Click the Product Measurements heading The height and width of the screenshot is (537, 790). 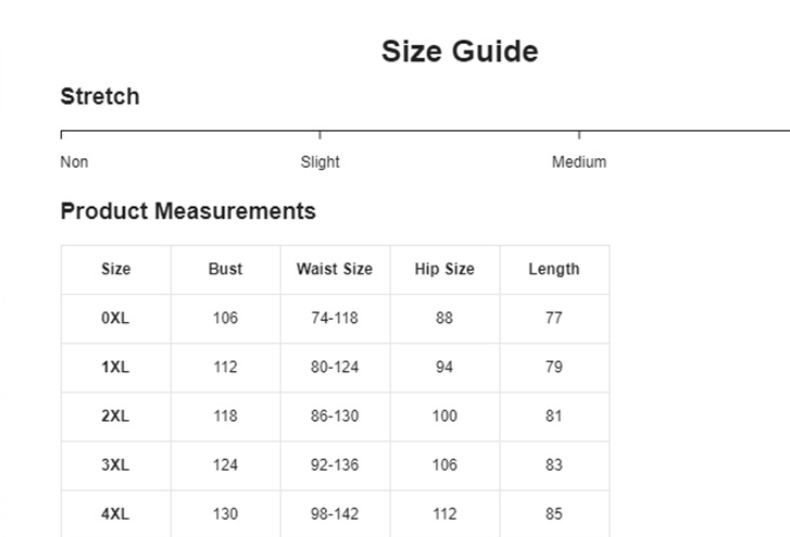click(x=188, y=211)
